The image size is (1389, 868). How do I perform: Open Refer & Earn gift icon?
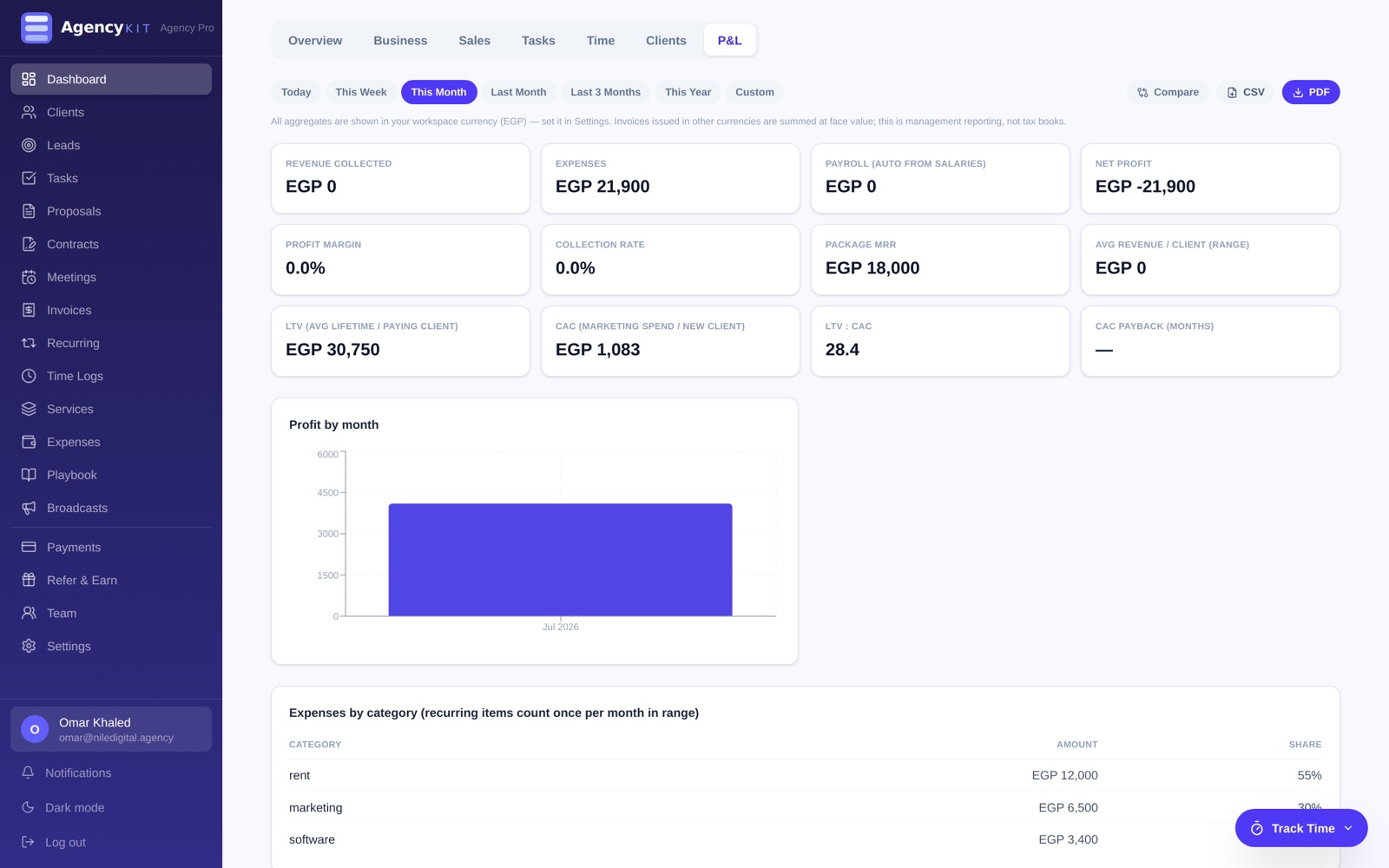(29, 580)
